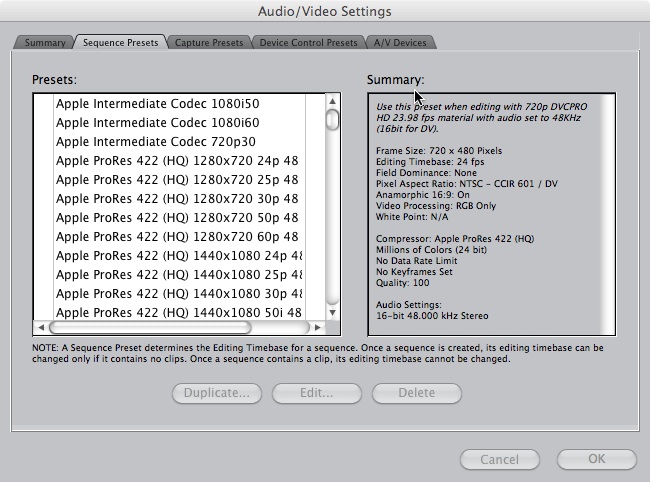650x482 pixels.
Task: Click the preset list scroll-down arrow
Action: coord(333,310)
